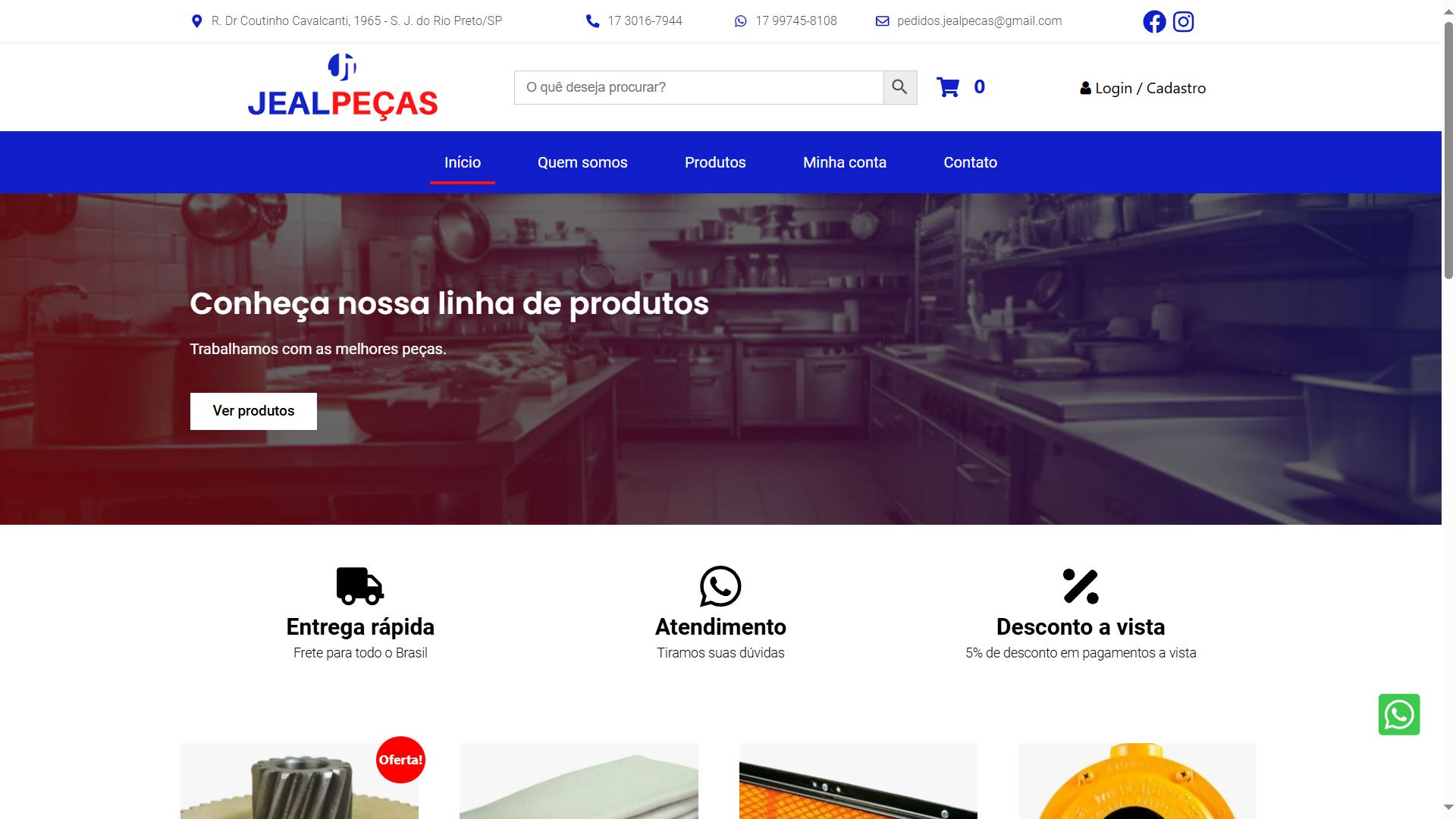Click the JEALPEÇAS logo
Screen dimensions: 1456x819
coord(343,86)
